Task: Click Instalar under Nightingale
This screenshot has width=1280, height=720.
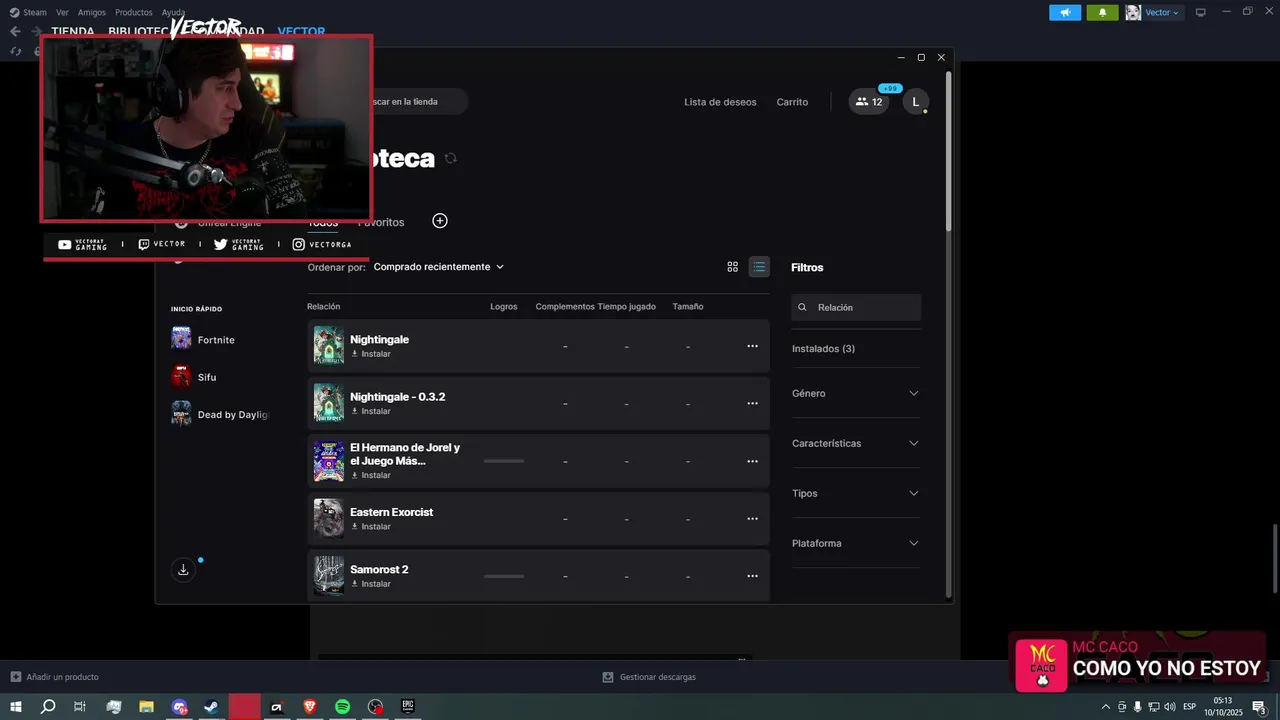Action: 371,354
